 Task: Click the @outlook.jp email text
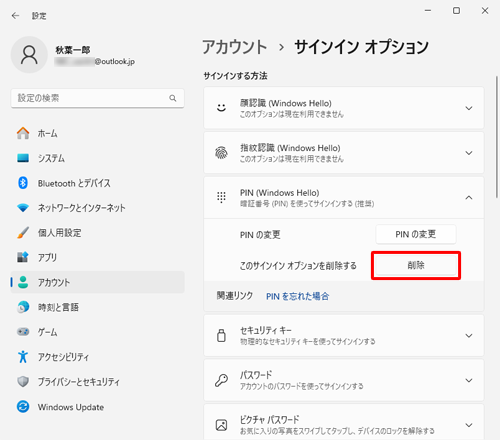tap(115, 61)
